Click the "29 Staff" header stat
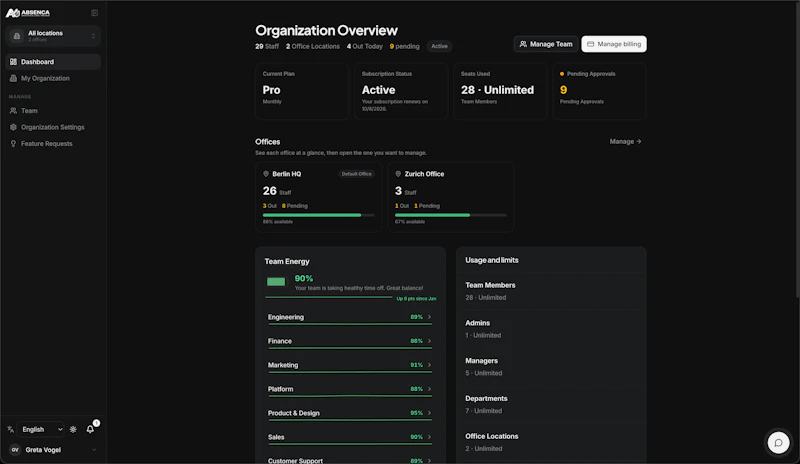 (267, 46)
